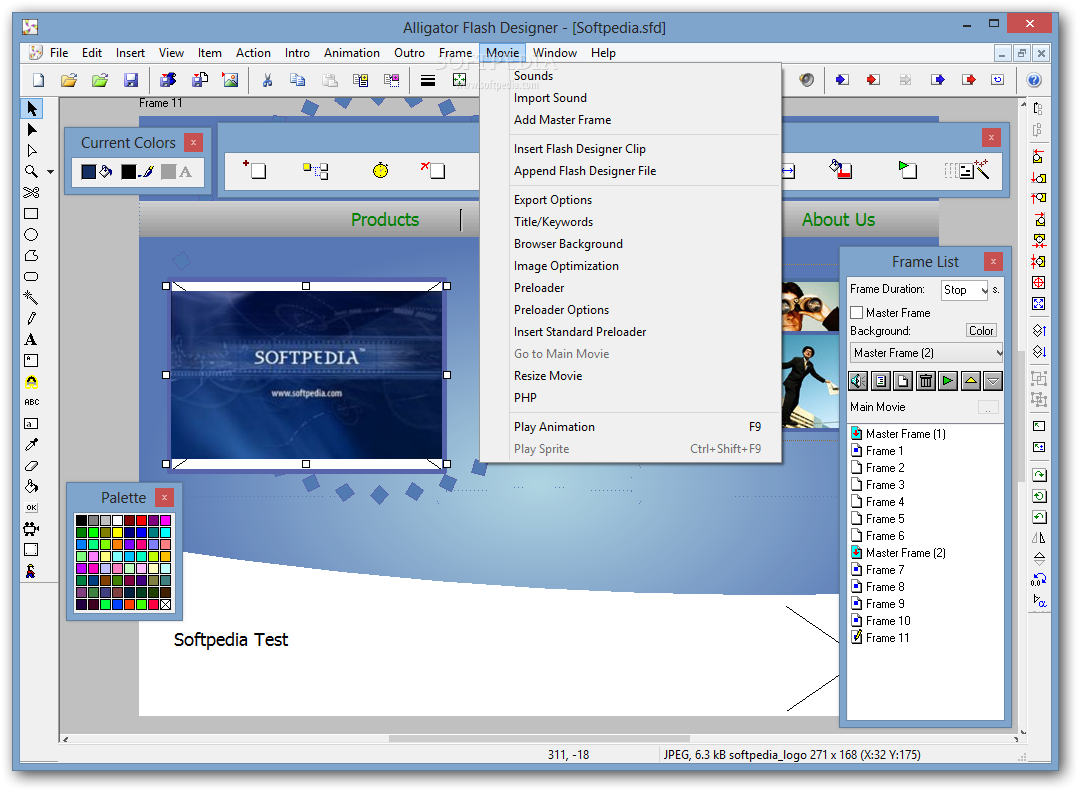
Task: Open the Animation menu
Action: pyautogui.click(x=352, y=53)
